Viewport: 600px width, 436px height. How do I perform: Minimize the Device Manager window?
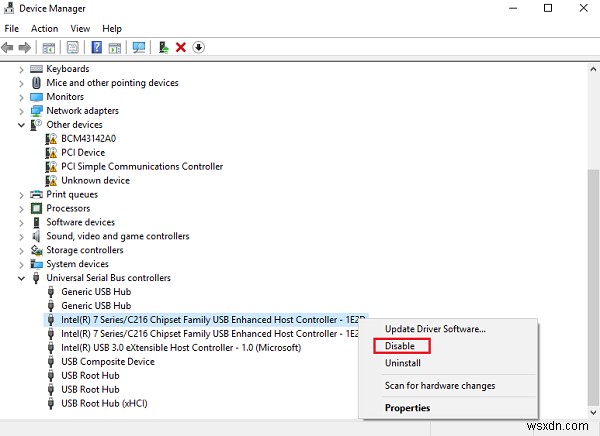(513, 8)
